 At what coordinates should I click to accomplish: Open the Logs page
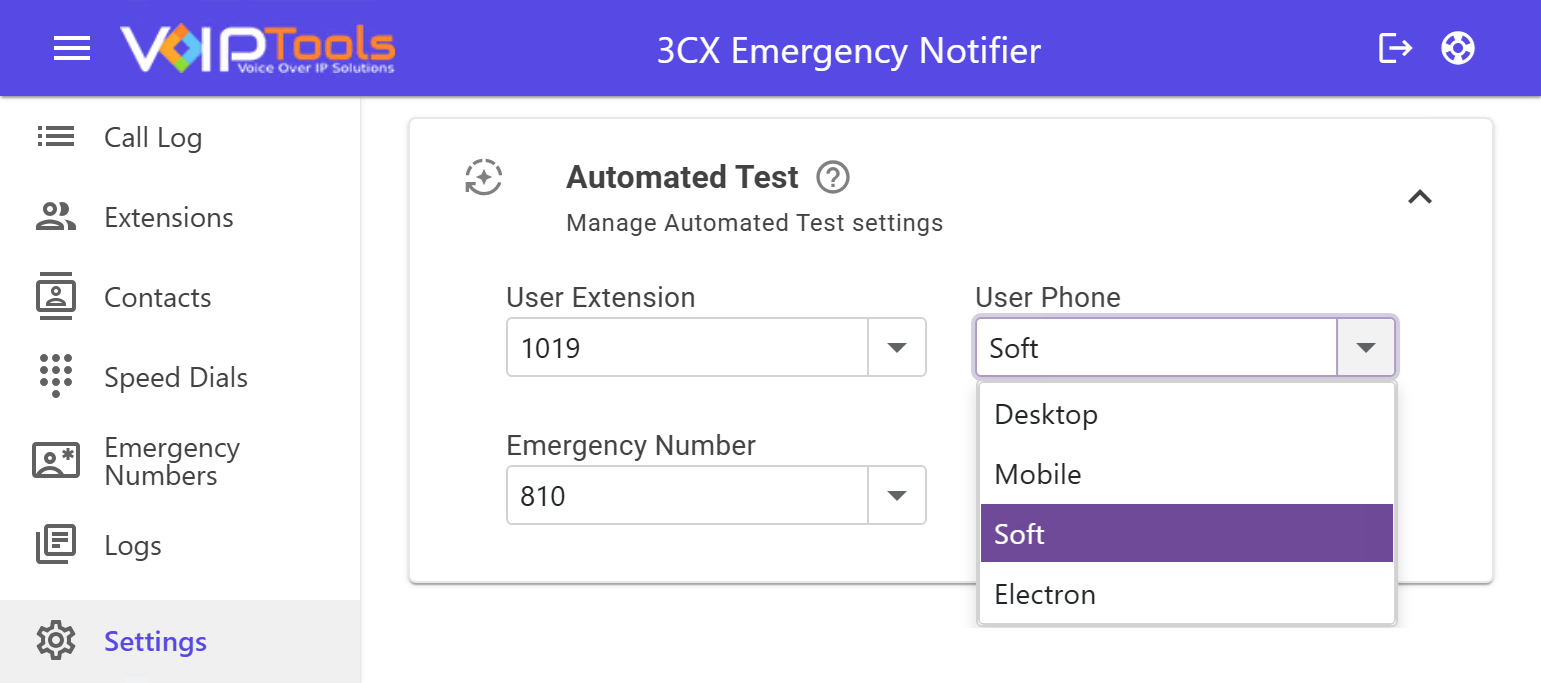click(x=132, y=545)
